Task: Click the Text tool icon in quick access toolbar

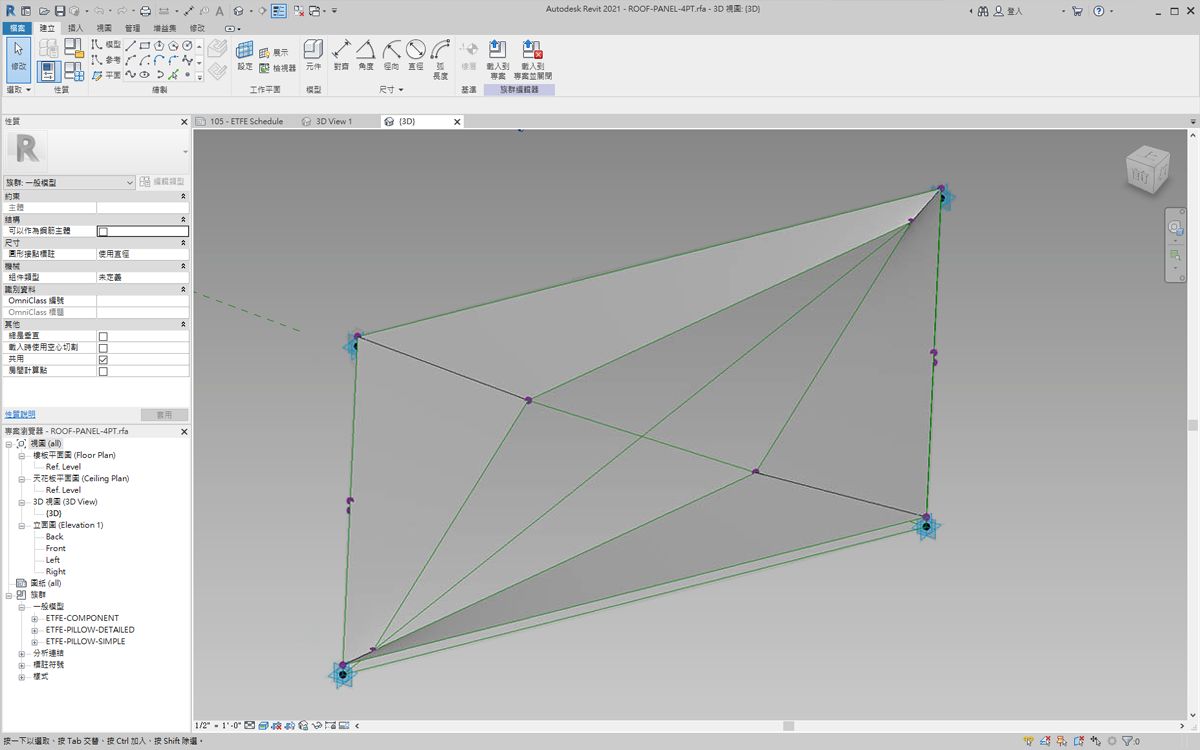Action: click(x=219, y=11)
